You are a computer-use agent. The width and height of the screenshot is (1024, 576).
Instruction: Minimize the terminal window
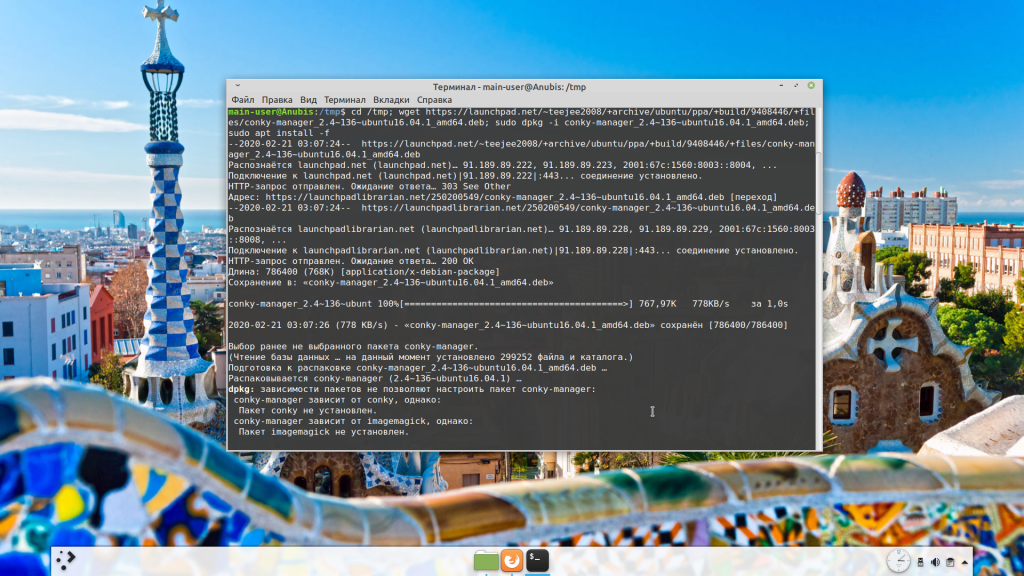781,86
